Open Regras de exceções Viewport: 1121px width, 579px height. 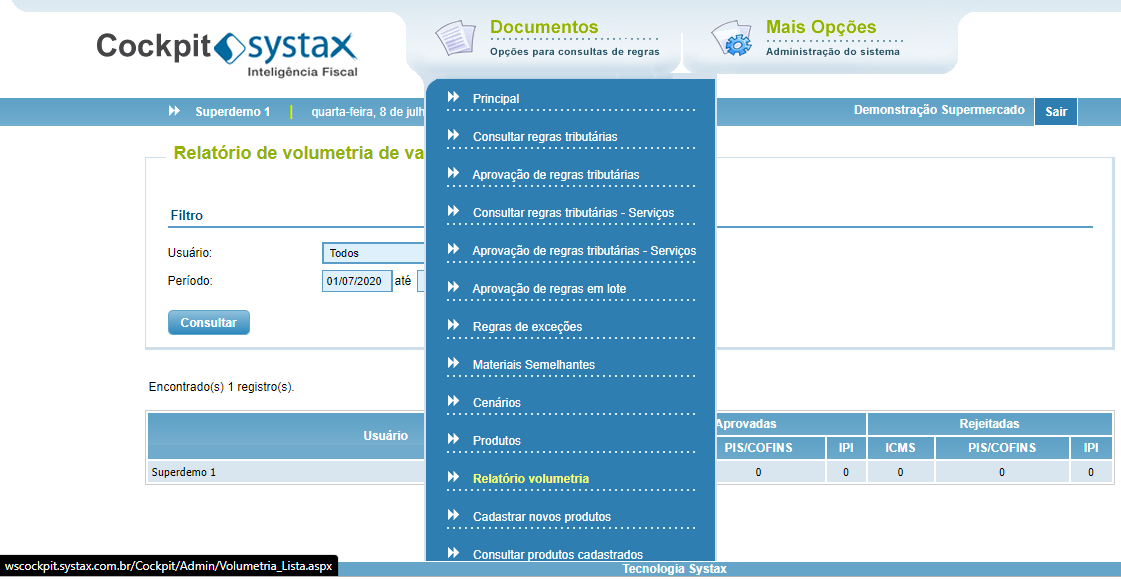click(528, 327)
